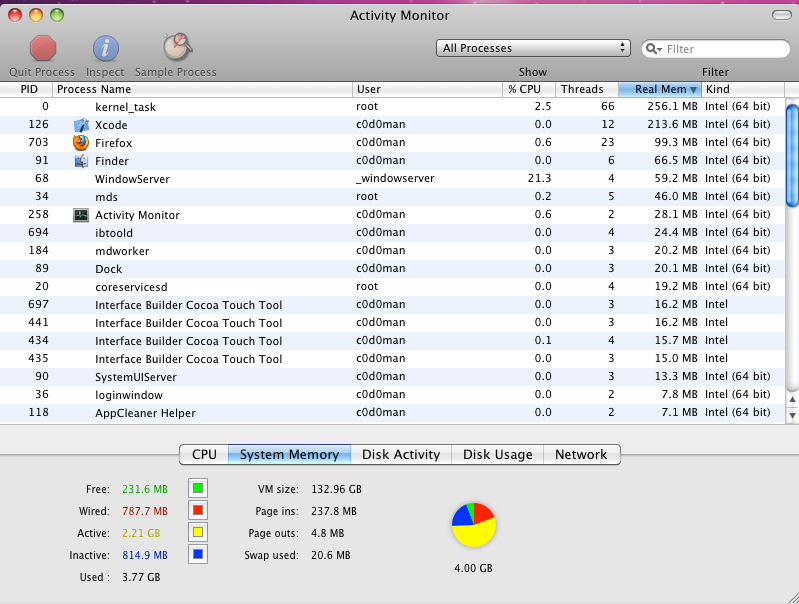Click the 213.6 MB Xcode memory value
Screen dimensions: 799x604
pos(672,124)
